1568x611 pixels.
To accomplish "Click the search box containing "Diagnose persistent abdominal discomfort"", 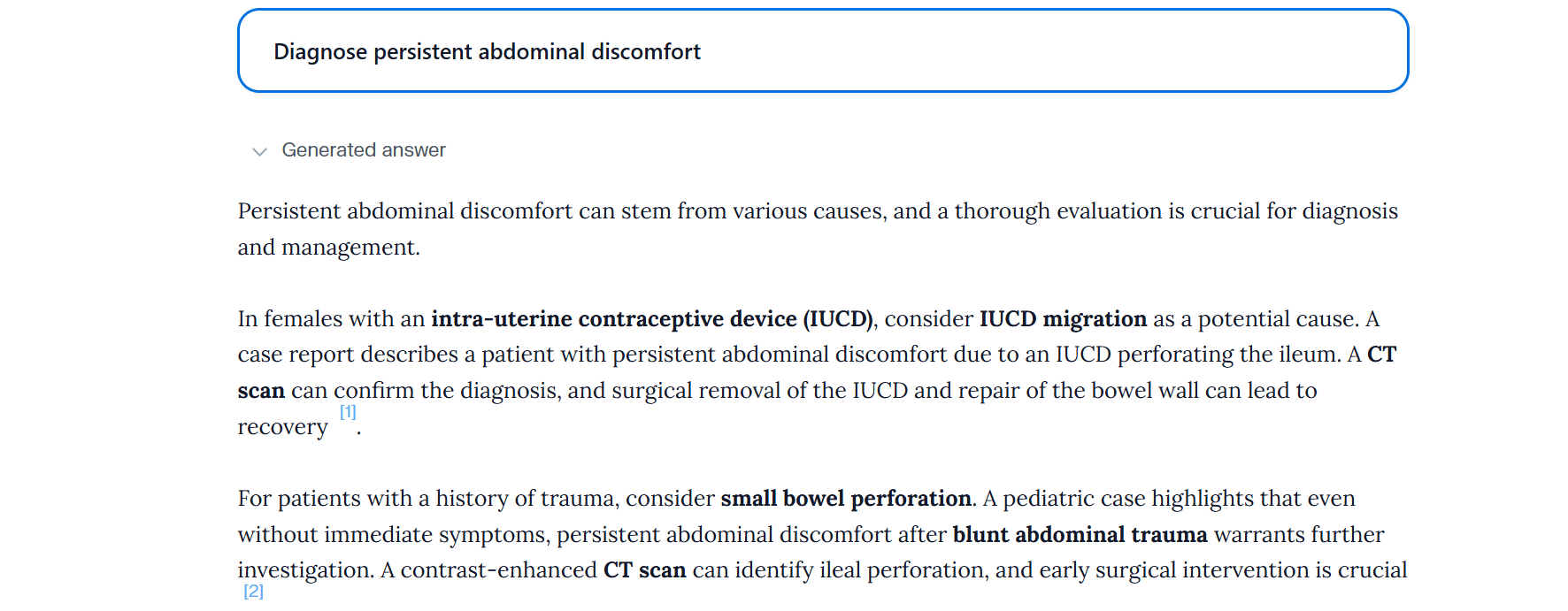I will point(822,51).
